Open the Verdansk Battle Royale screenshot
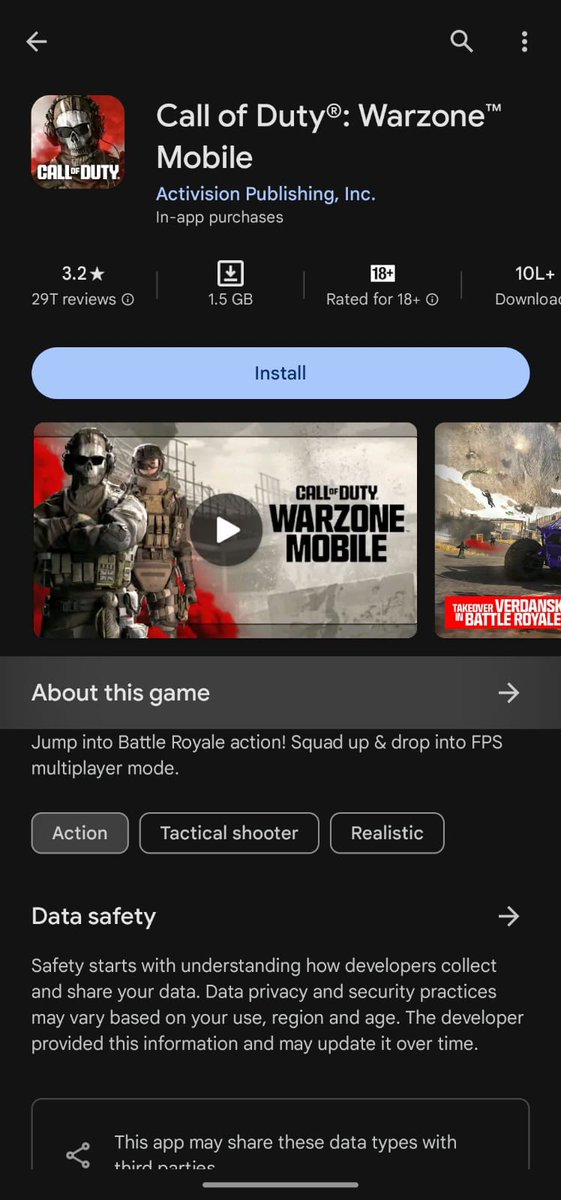This screenshot has height=1200, width=561. point(498,530)
